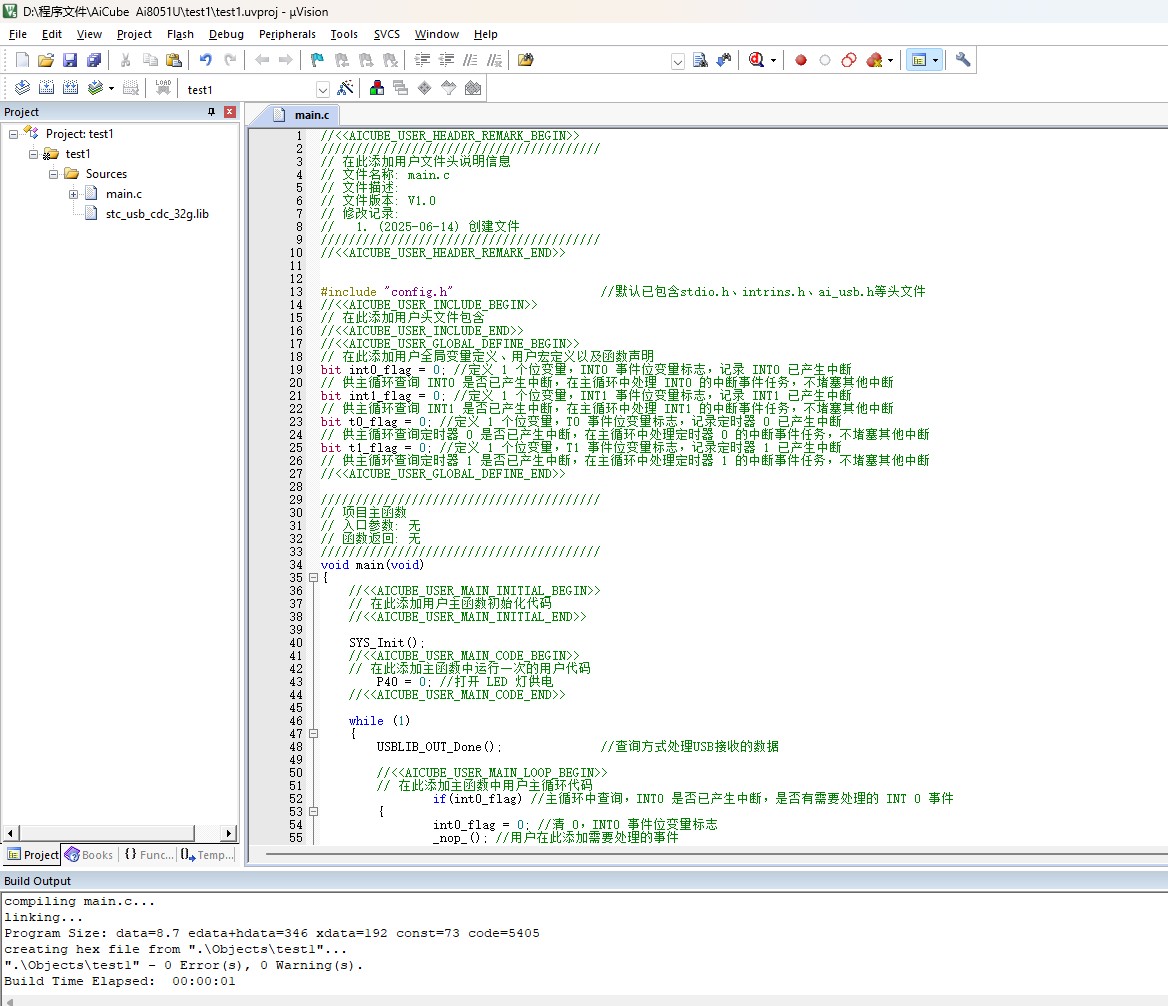Paste from clipboard via the Paste icon
The width and height of the screenshot is (1168, 1006).
click(x=174, y=60)
